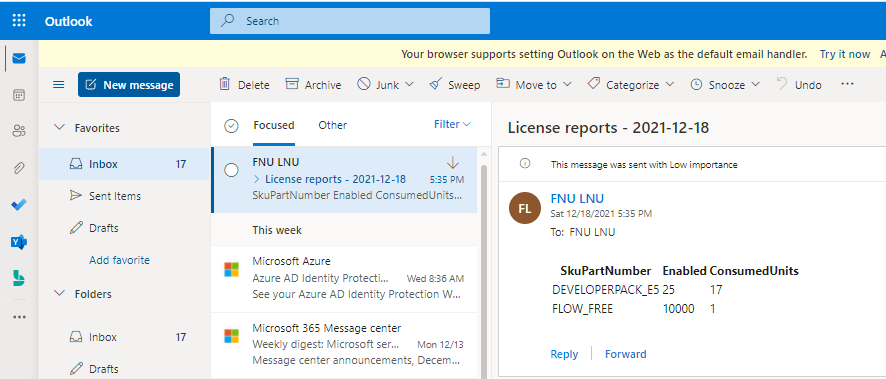Screen dimensions: 886x379
Task: Open the Snooze dropdown arrow
Action: point(755,84)
